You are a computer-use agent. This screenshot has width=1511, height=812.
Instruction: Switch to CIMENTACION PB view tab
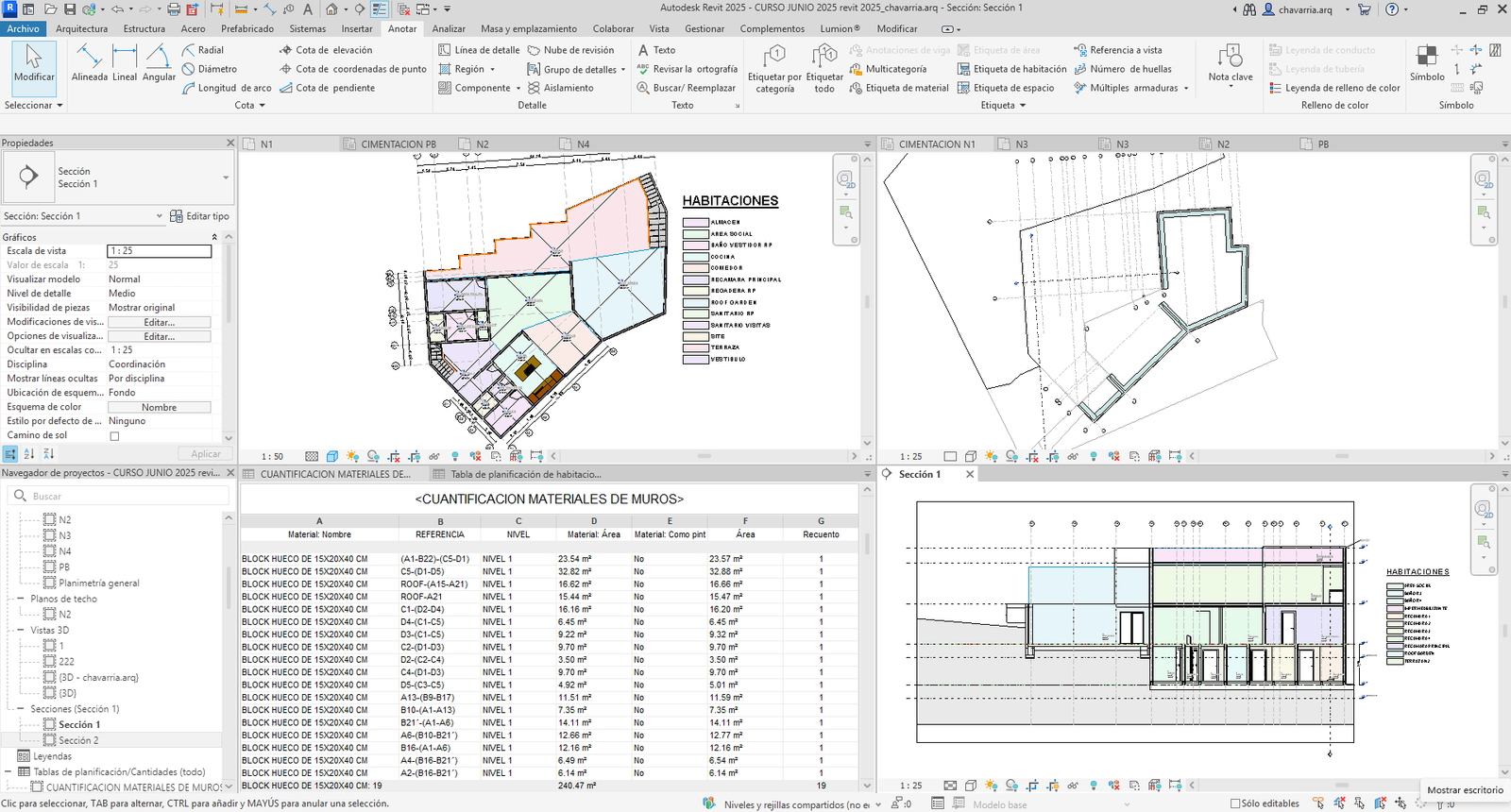(399, 144)
